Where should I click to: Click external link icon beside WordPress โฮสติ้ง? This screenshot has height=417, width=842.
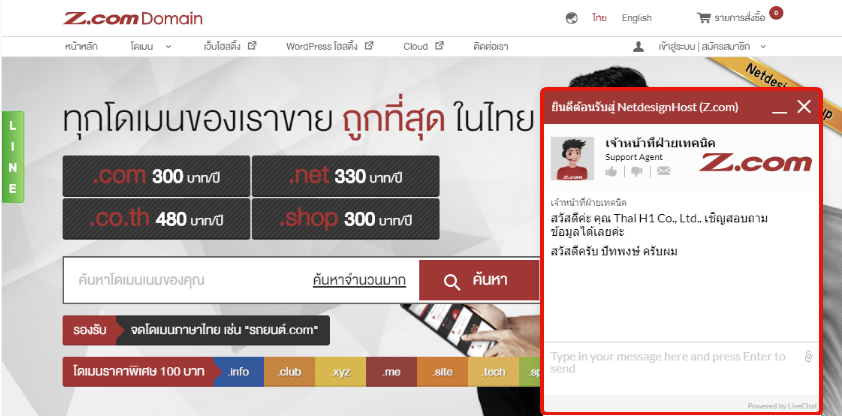pos(369,46)
